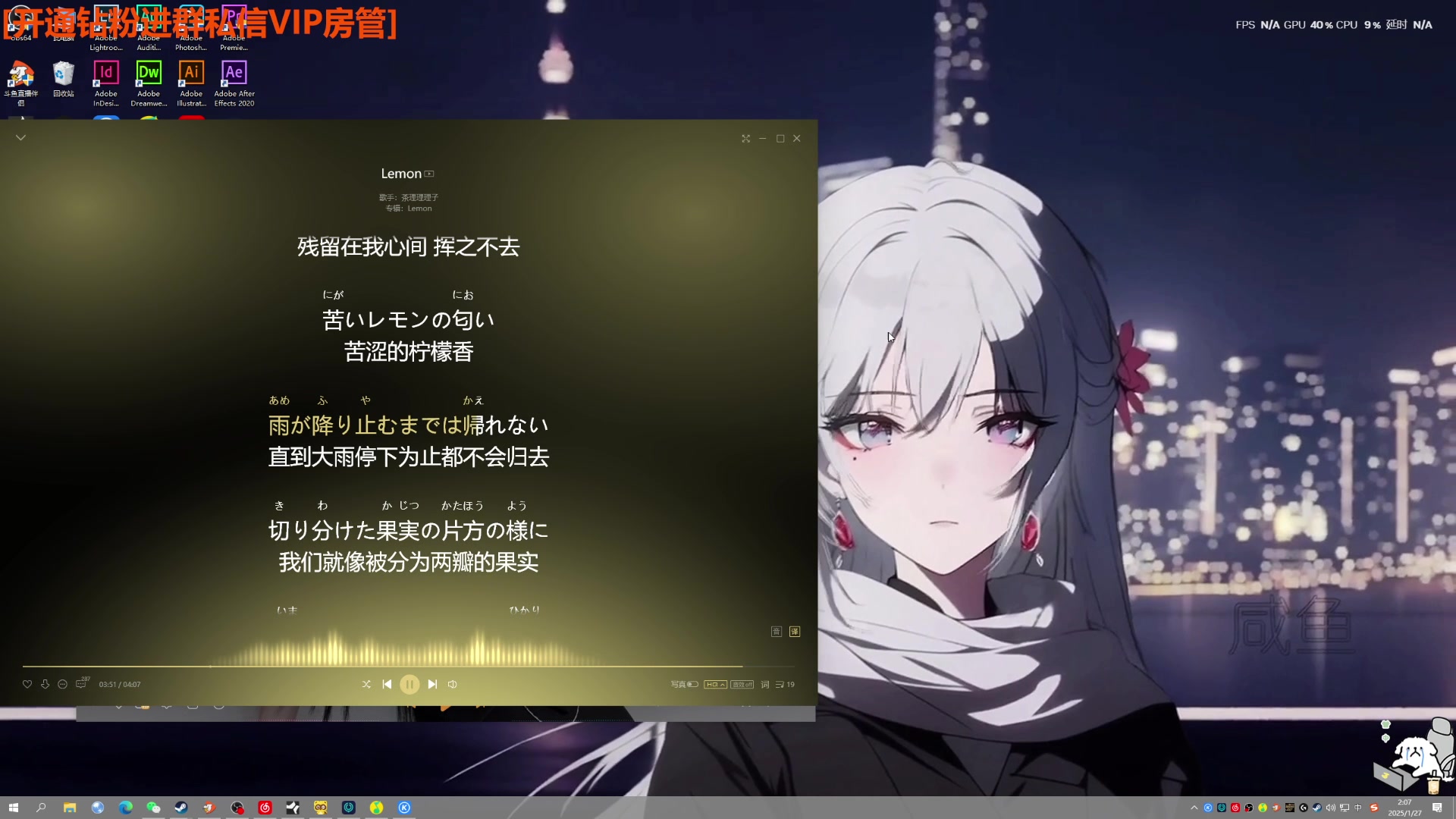The width and height of the screenshot is (1456, 819).
Task: Open the Logitech G tray icon
Action: [x=1304, y=808]
